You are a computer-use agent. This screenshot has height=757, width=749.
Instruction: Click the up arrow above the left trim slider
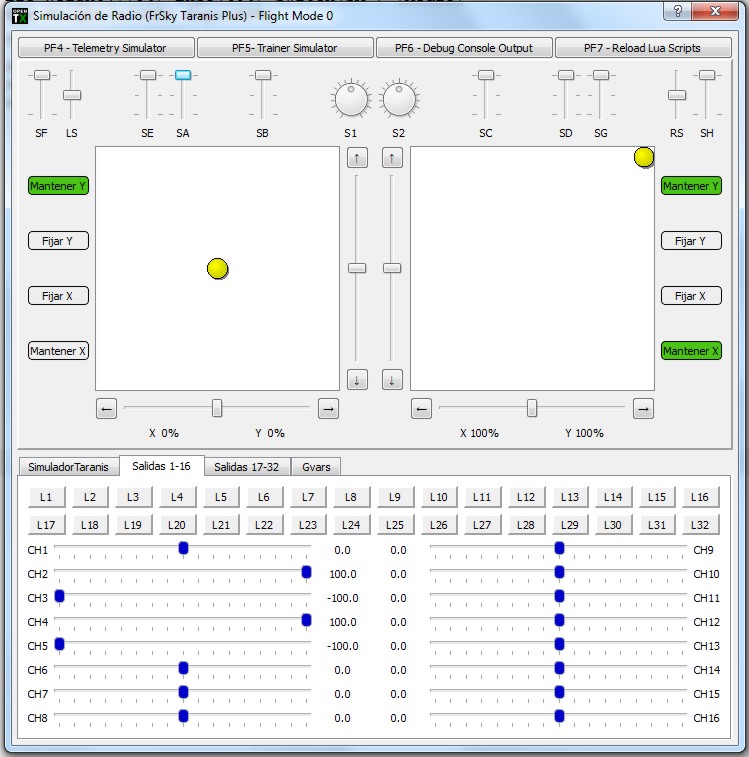point(357,157)
